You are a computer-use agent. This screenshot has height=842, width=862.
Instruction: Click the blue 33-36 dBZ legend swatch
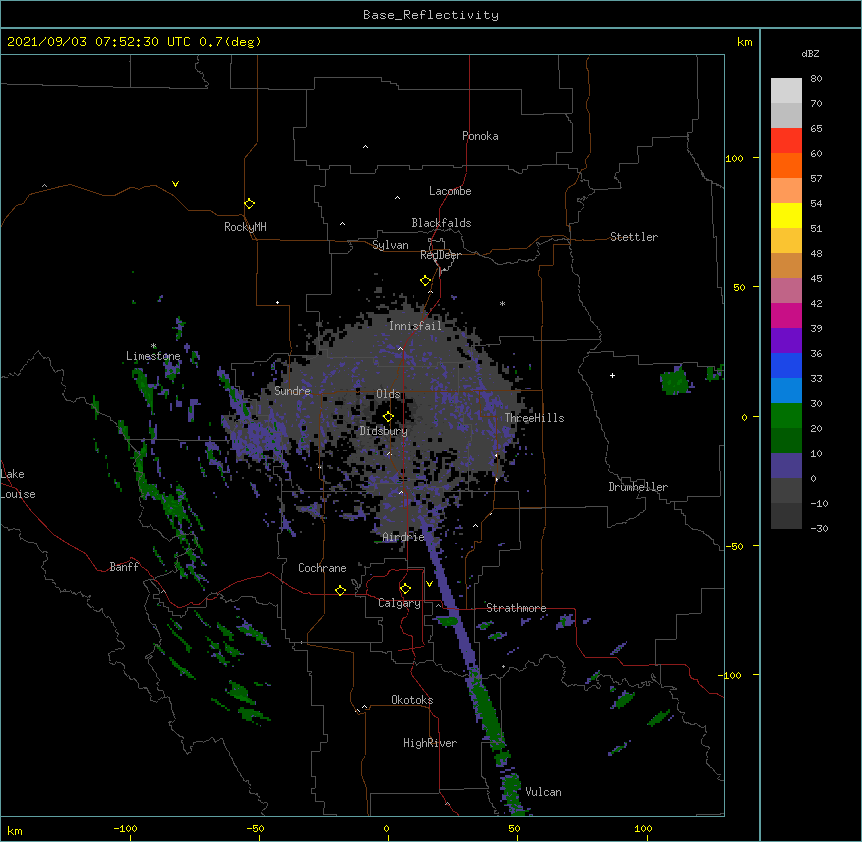(786, 365)
